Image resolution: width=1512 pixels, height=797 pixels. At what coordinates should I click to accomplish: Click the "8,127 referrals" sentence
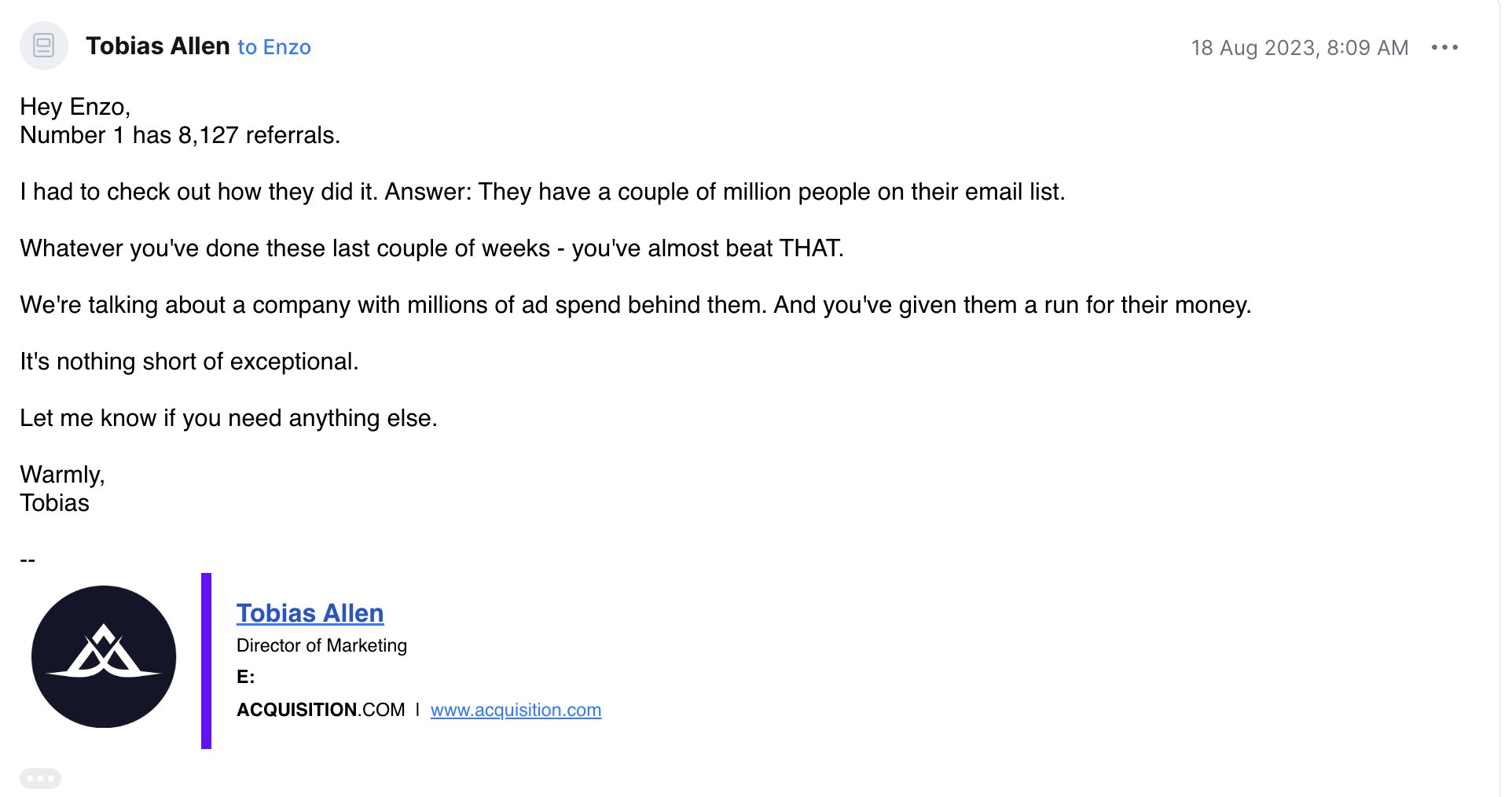click(x=180, y=135)
